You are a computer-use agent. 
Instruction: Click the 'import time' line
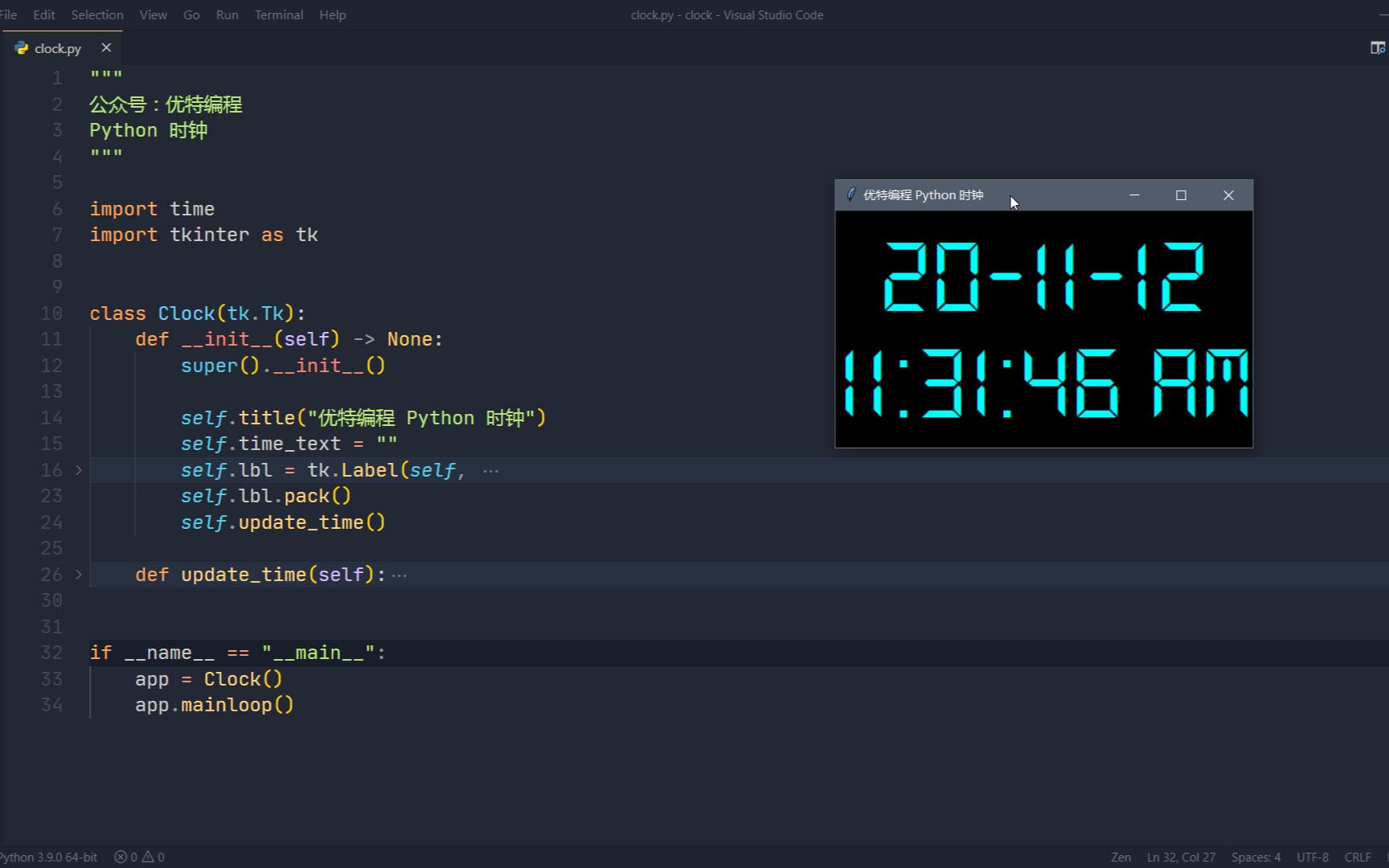tap(152, 209)
